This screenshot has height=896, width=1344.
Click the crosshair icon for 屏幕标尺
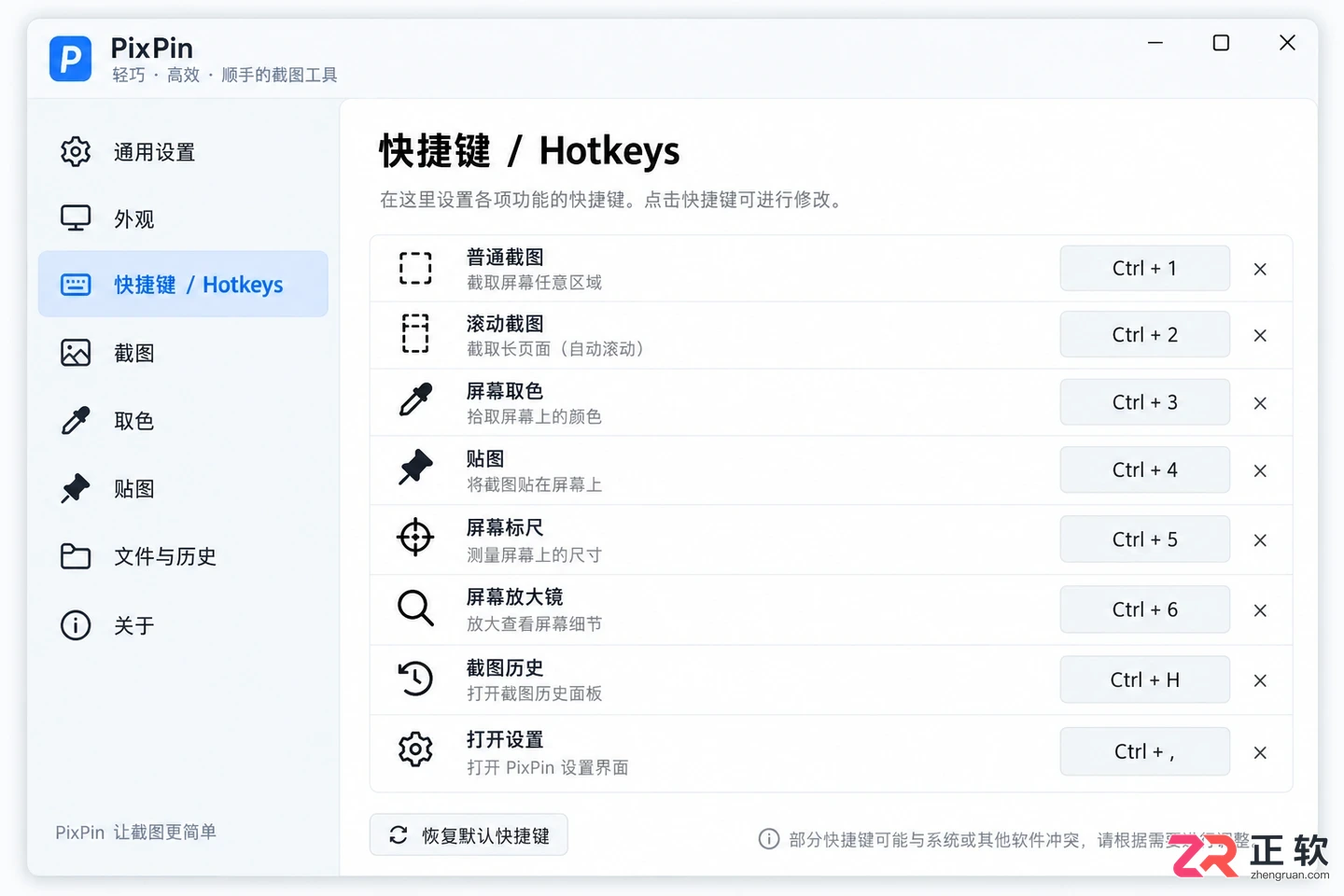[415, 538]
